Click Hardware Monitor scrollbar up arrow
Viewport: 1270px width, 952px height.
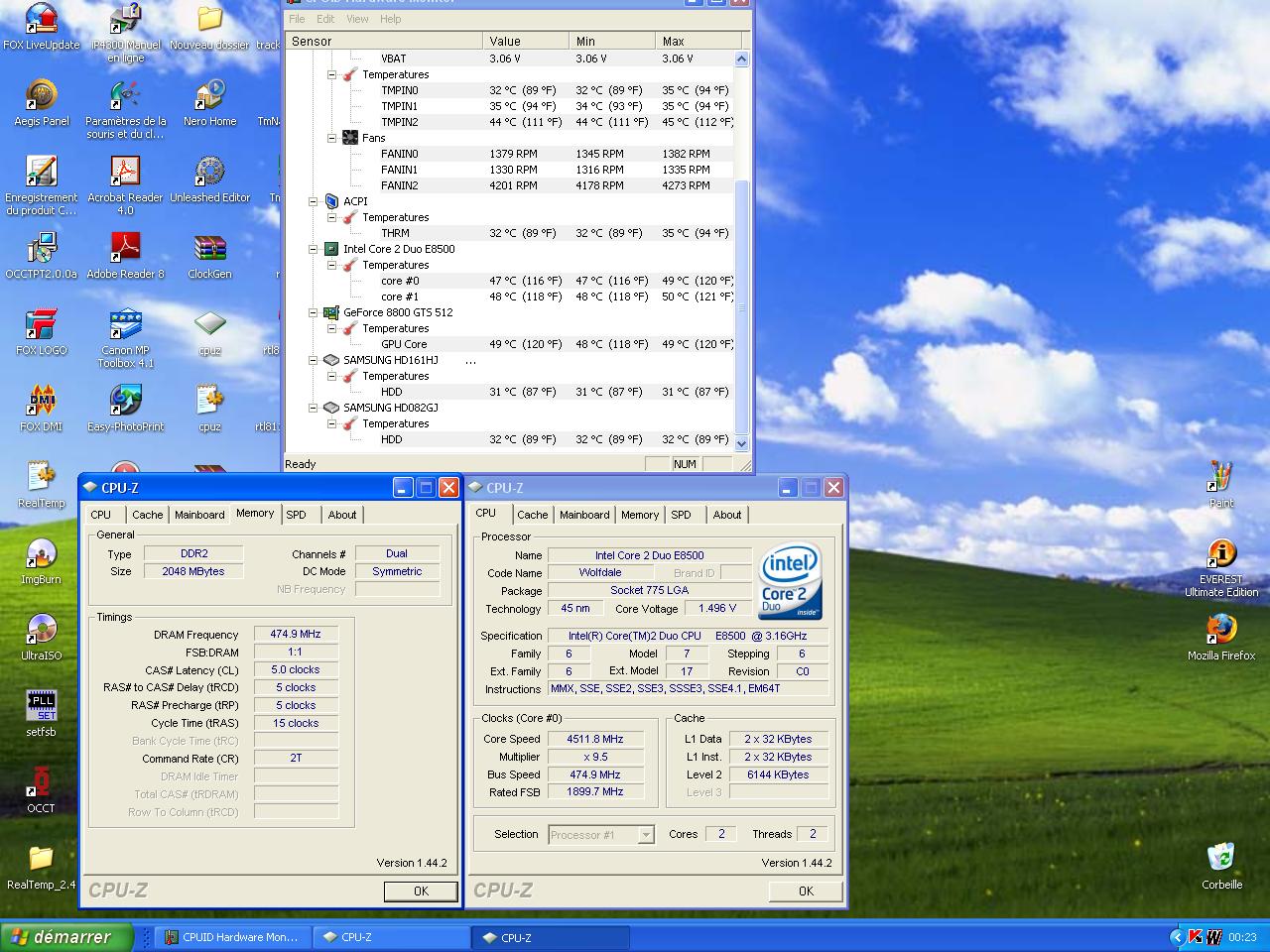(741, 59)
